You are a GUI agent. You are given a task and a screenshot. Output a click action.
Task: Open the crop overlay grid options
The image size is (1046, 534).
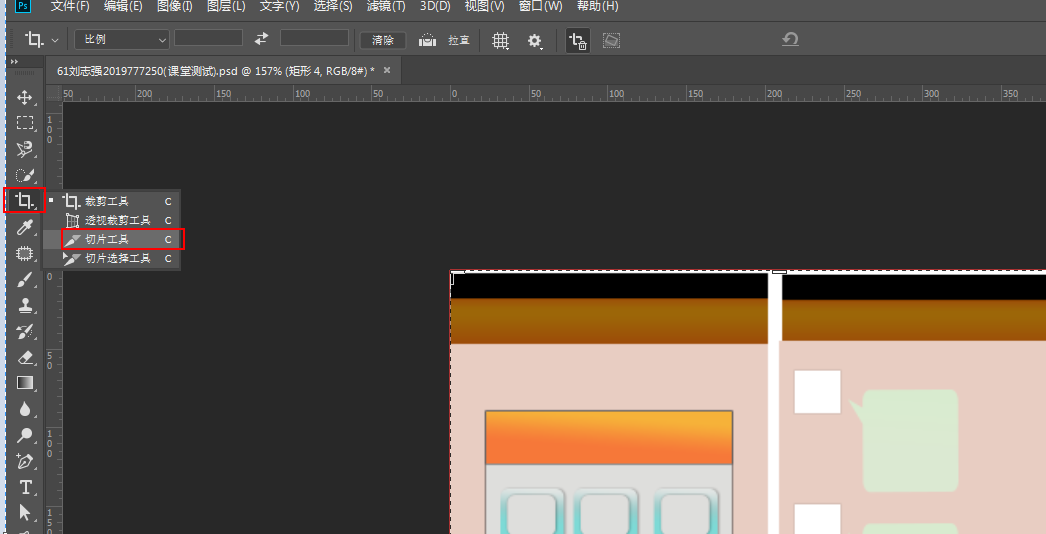(500, 40)
